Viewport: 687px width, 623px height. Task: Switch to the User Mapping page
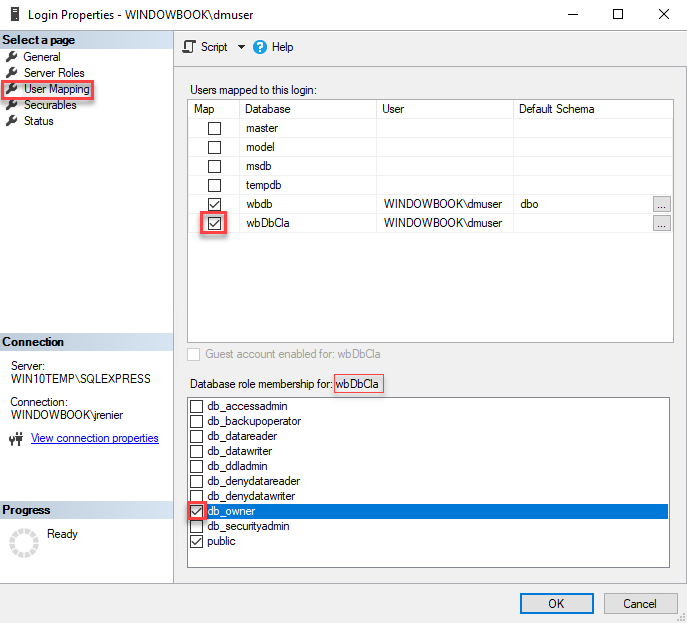point(57,89)
